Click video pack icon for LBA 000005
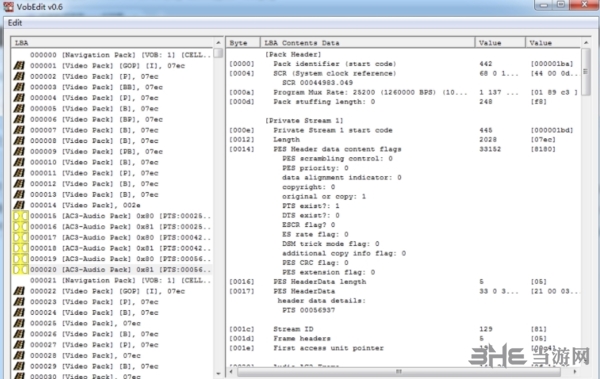The image size is (600, 379). (19, 109)
